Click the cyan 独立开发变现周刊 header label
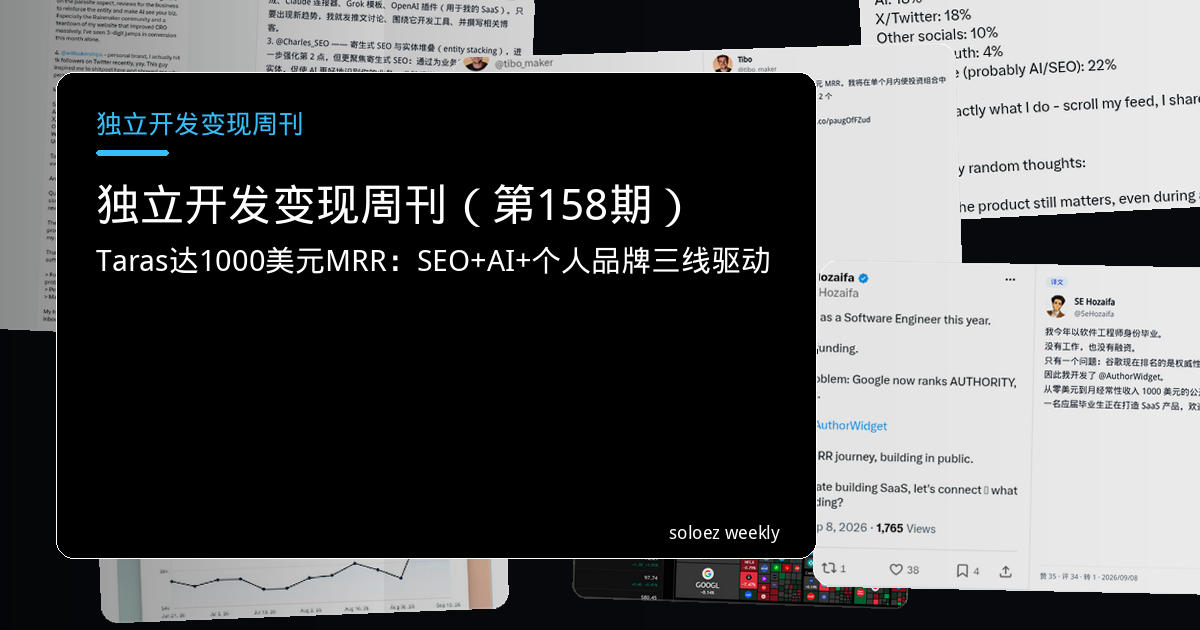Screen dimensions: 1200x630 tap(199, 124)
